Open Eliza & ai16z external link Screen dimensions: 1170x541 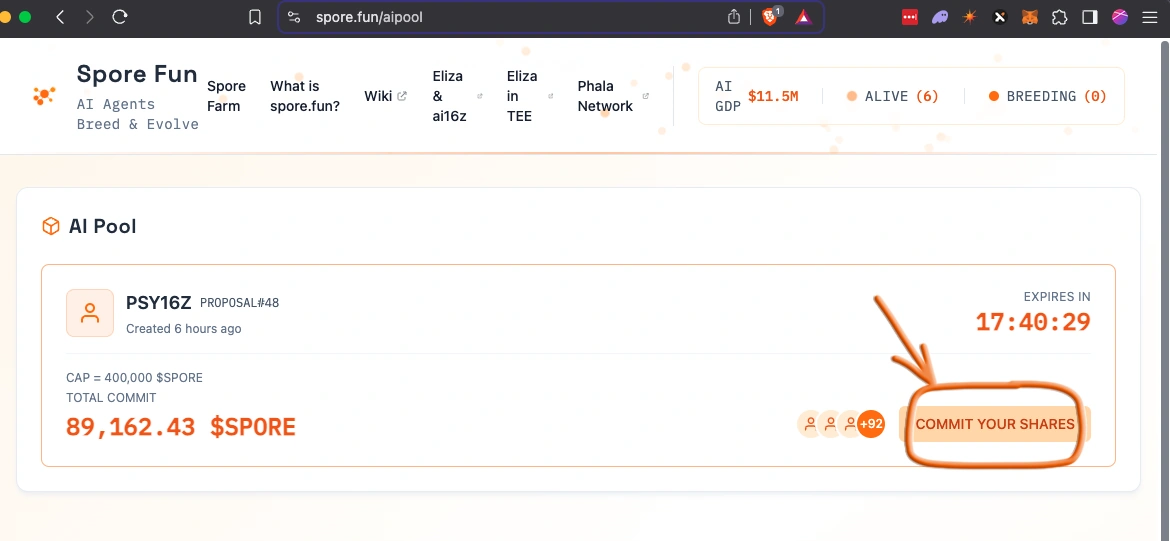[x=457, y=96]
